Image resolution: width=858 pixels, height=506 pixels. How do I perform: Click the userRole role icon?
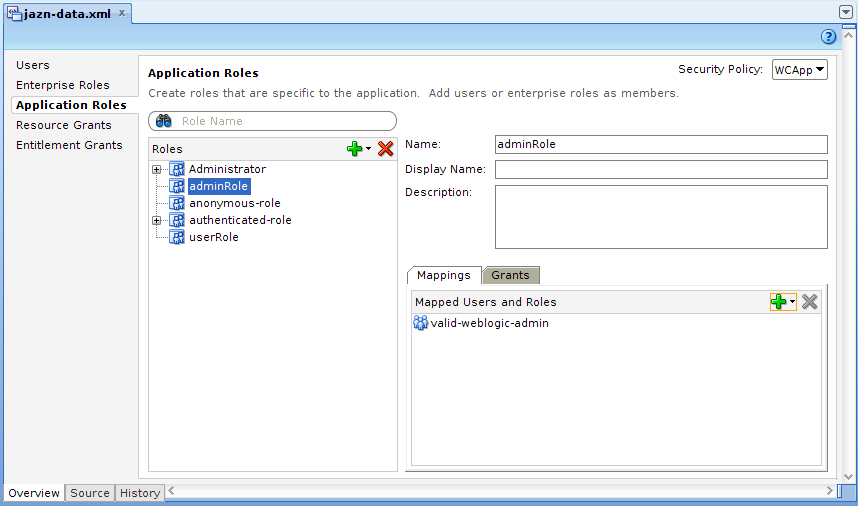click(177, 237)
